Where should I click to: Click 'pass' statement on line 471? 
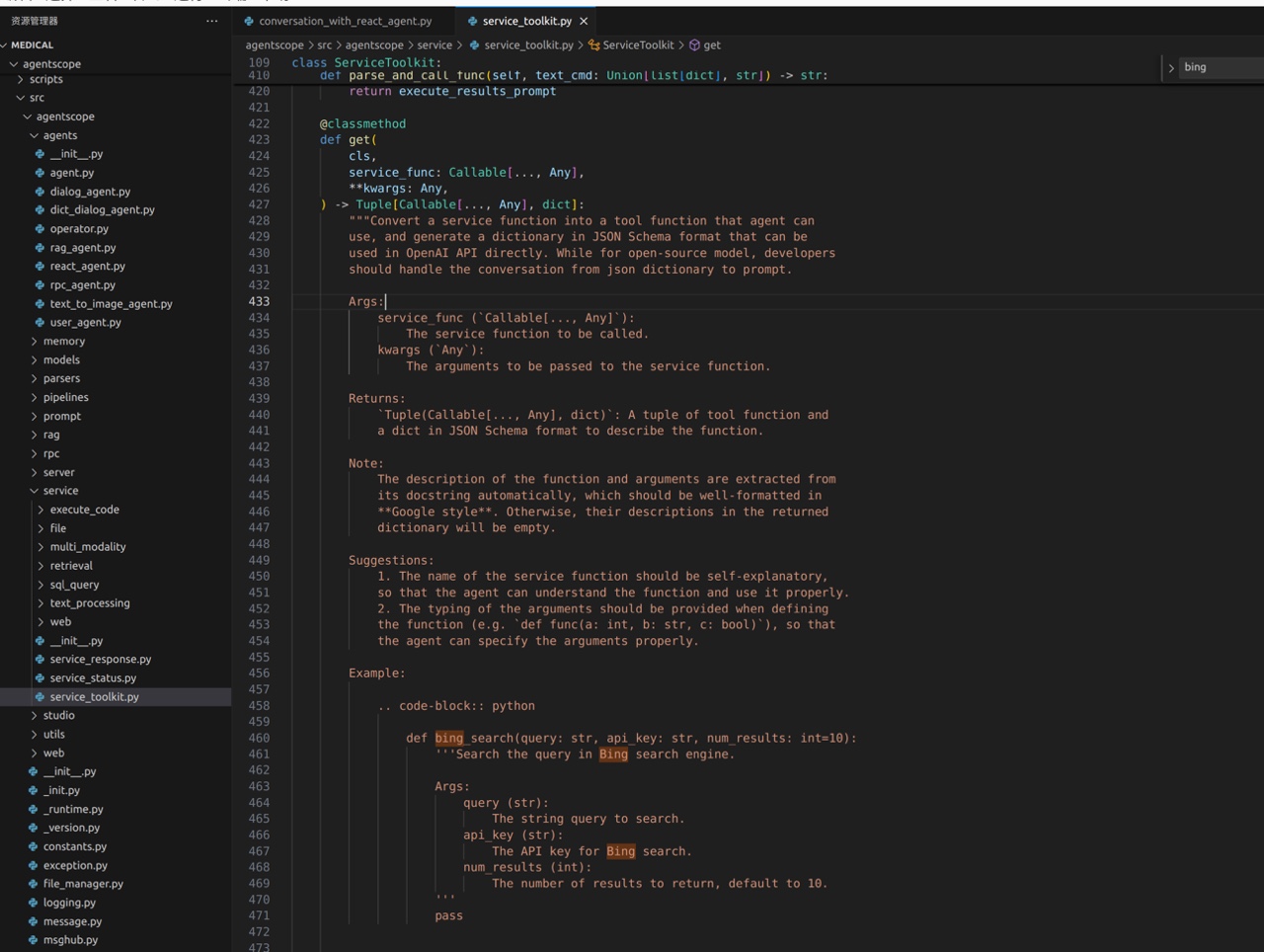(448, 915)
